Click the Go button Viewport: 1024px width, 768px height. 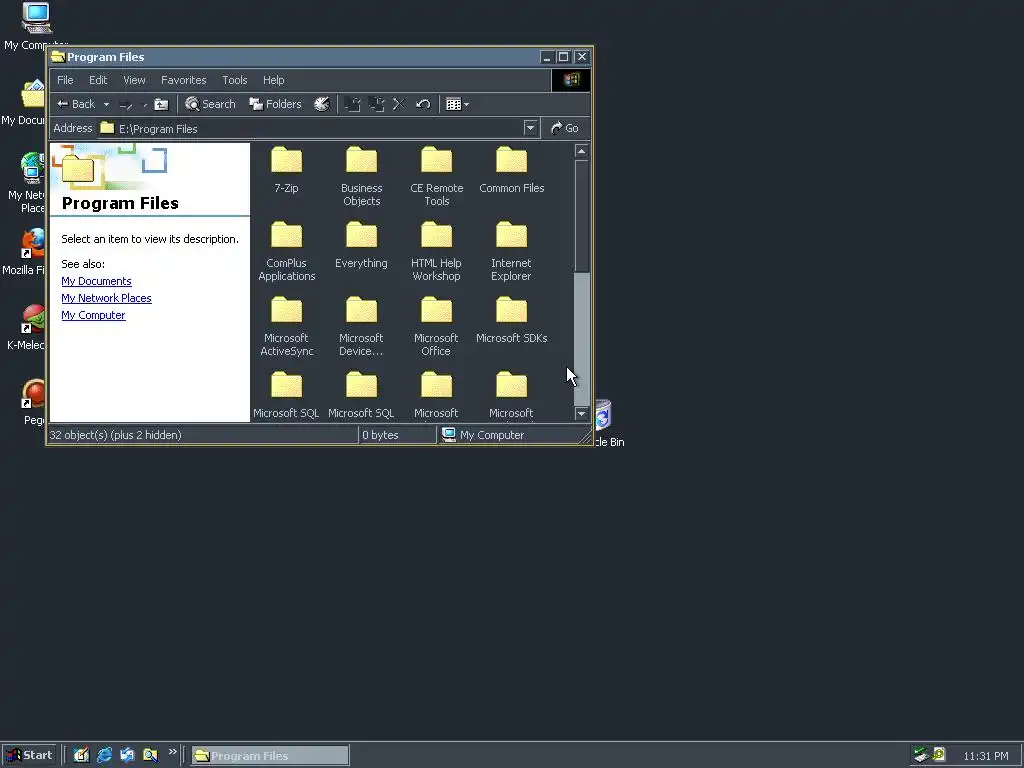coord(565,128)
